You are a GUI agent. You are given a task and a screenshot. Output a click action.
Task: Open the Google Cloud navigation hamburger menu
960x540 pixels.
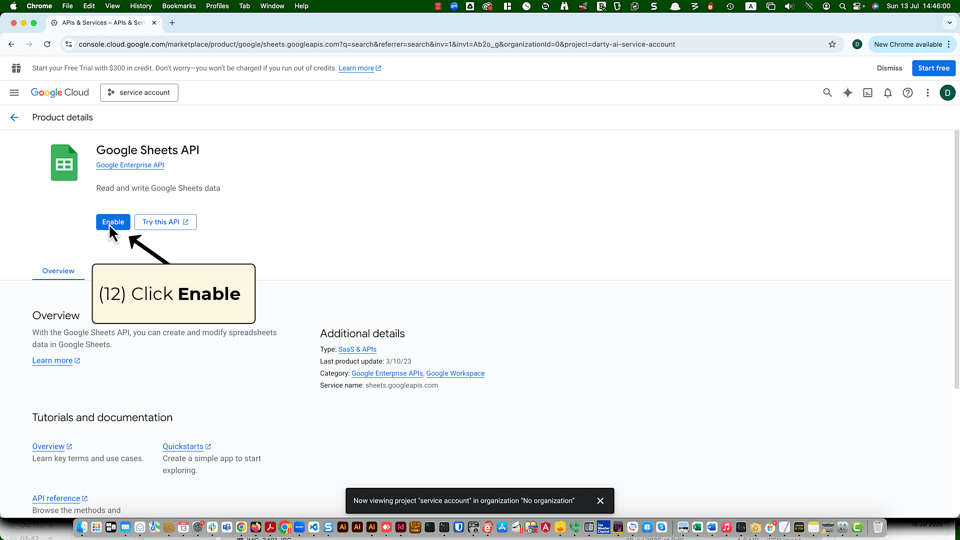point(14,92)
